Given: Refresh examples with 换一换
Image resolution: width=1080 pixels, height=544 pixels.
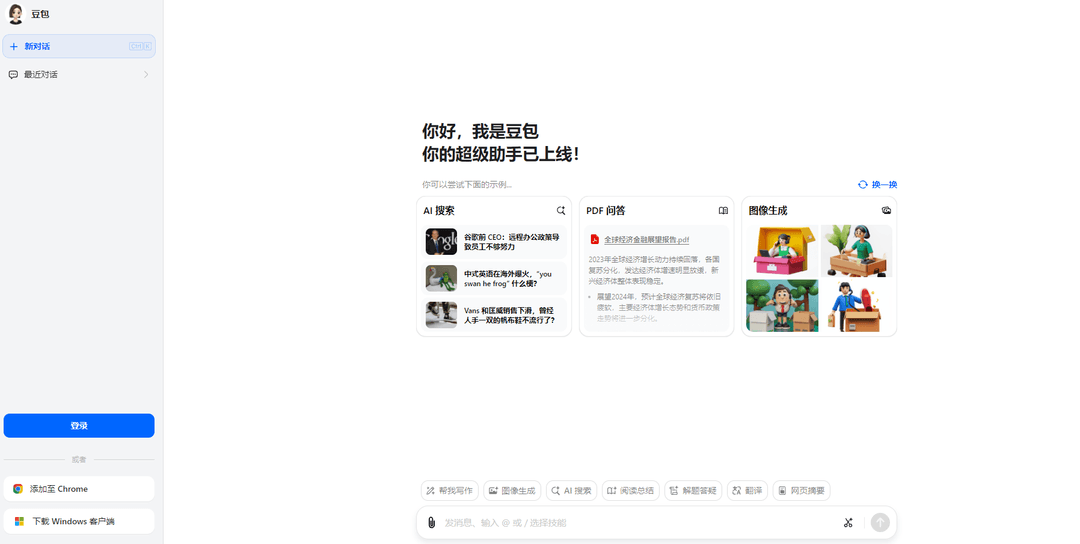Looking at the screenshot, I should coord(878,185).
